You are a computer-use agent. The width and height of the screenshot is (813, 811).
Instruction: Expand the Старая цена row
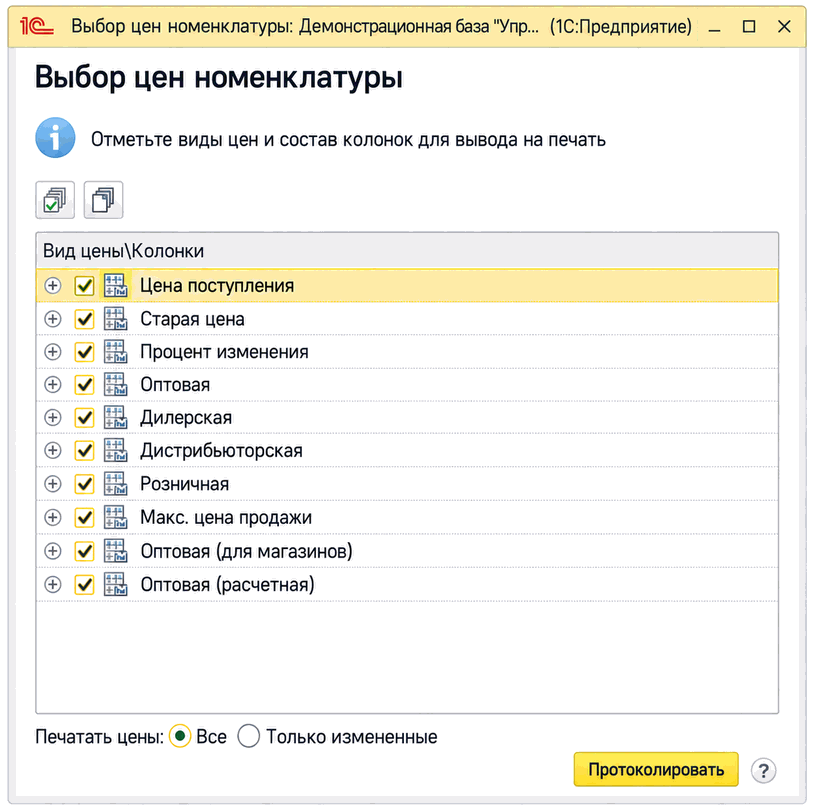52,319
